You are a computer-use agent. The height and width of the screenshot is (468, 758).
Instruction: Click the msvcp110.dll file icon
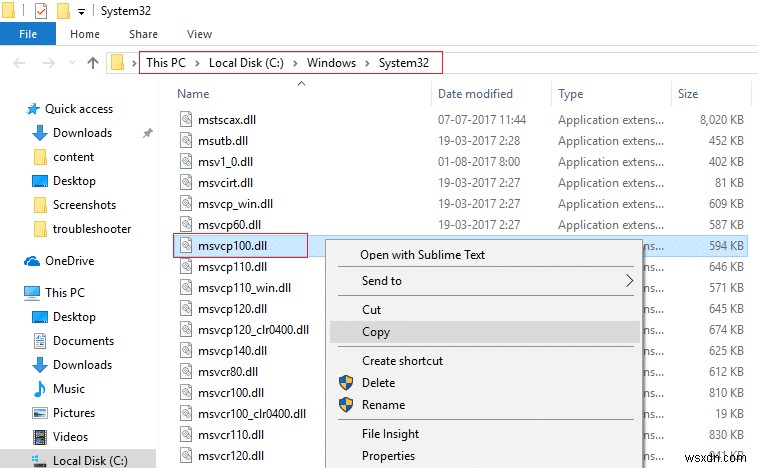(x=186, y=267)
